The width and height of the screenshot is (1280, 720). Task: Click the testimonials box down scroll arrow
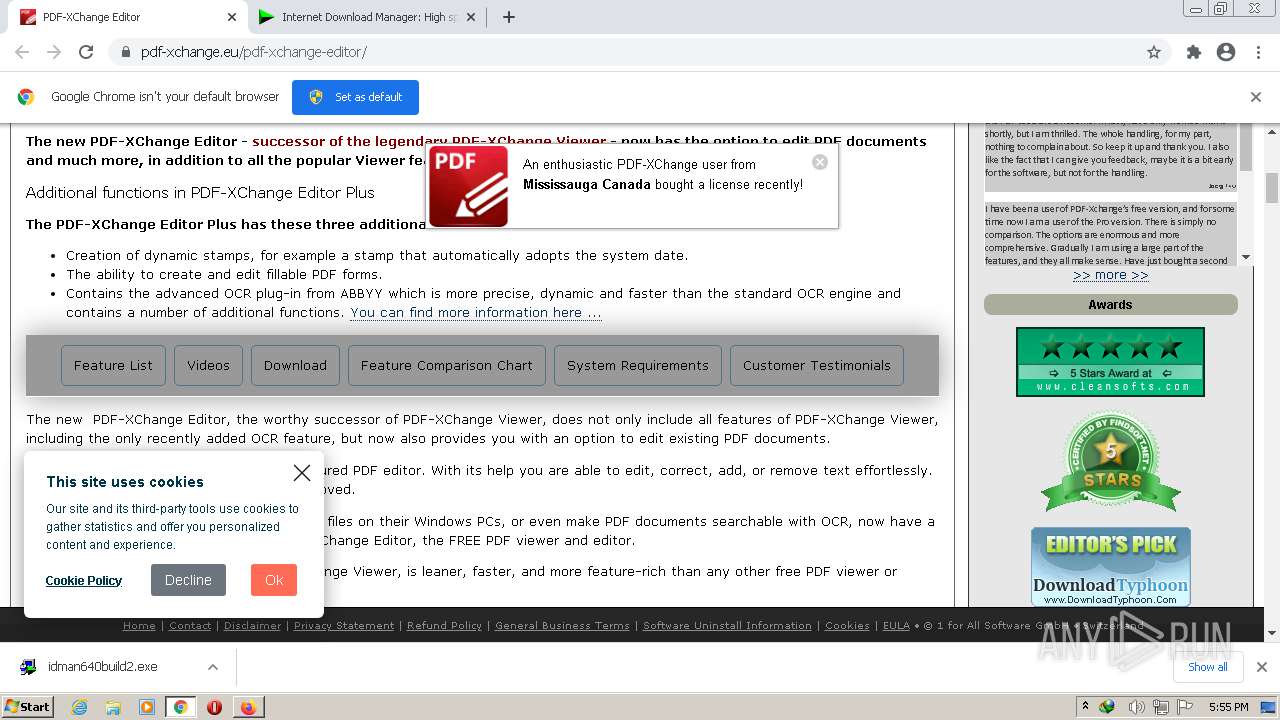pyautogui.click(x=1246, y=257)
